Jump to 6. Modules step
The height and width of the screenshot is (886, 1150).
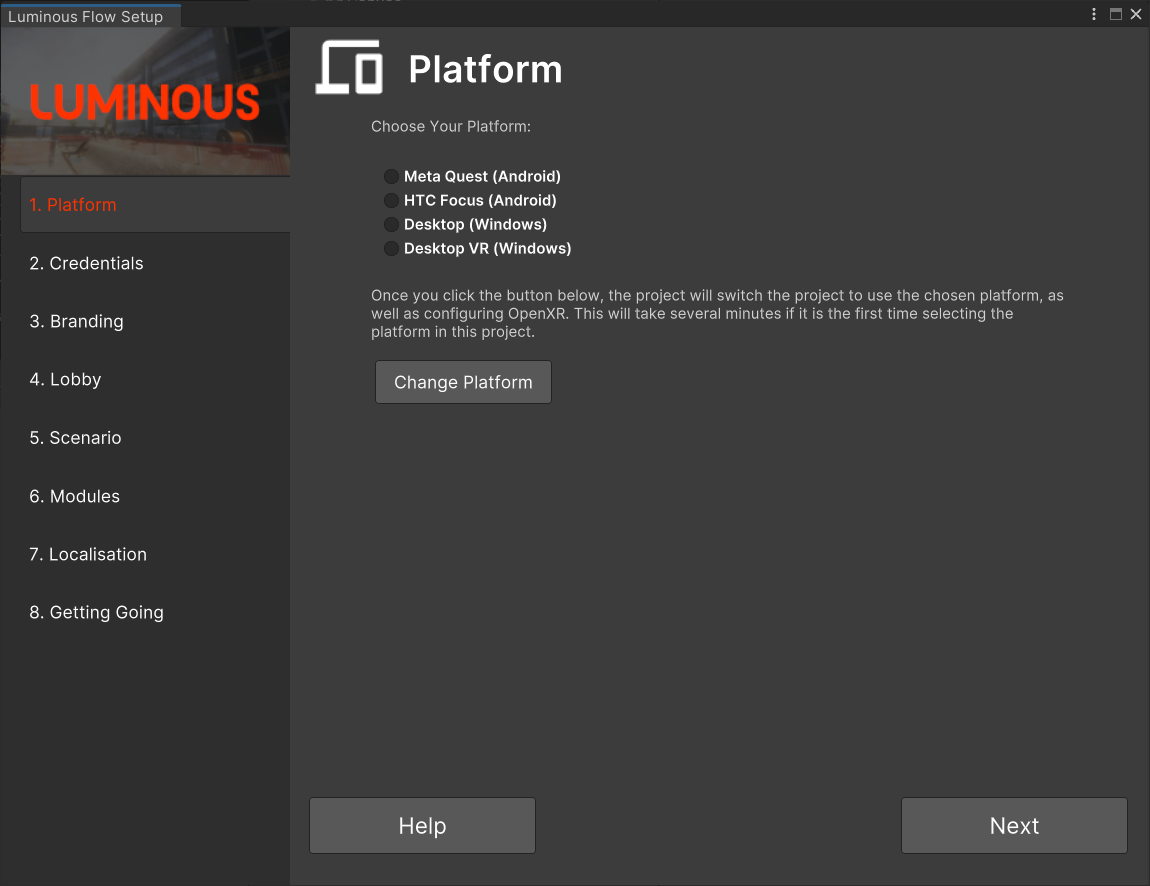coord(74,496)
